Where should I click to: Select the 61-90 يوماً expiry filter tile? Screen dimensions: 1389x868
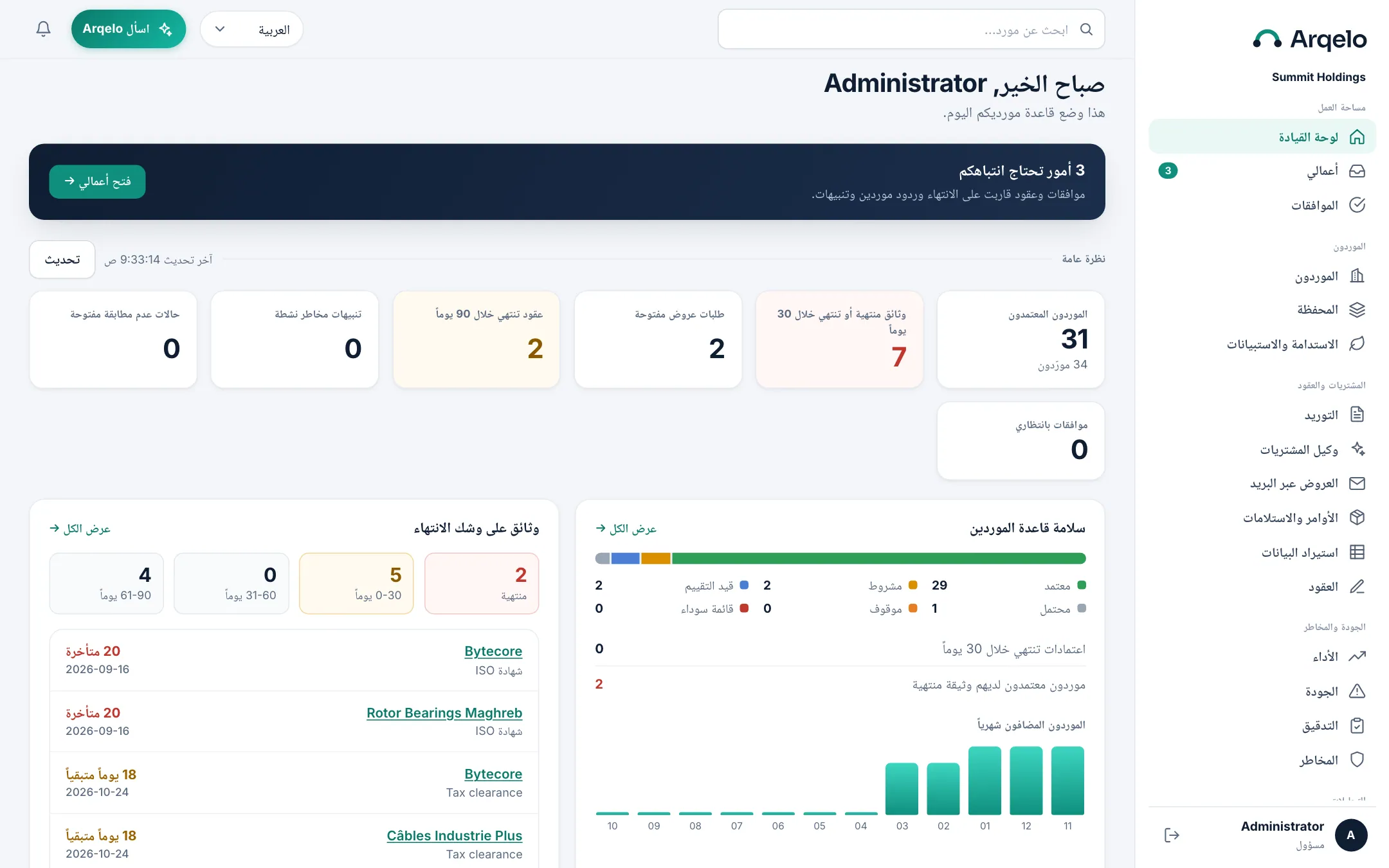point(107,583)
